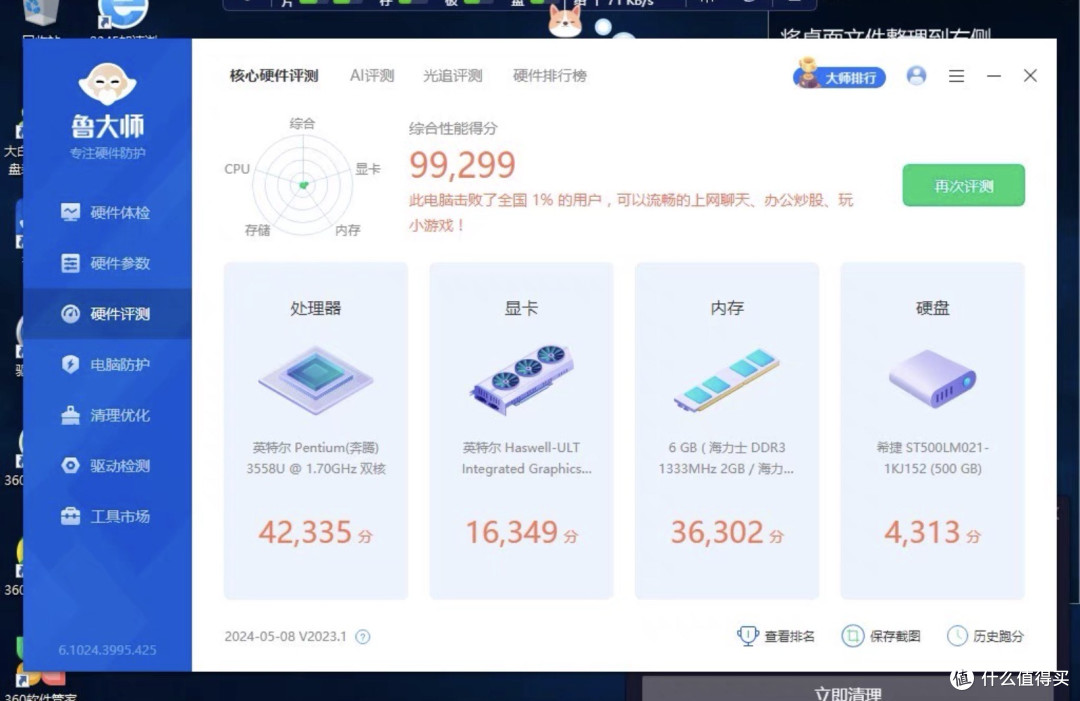Click the 内存 card title
The image size is (1080, 701).
tap(727, 308)
